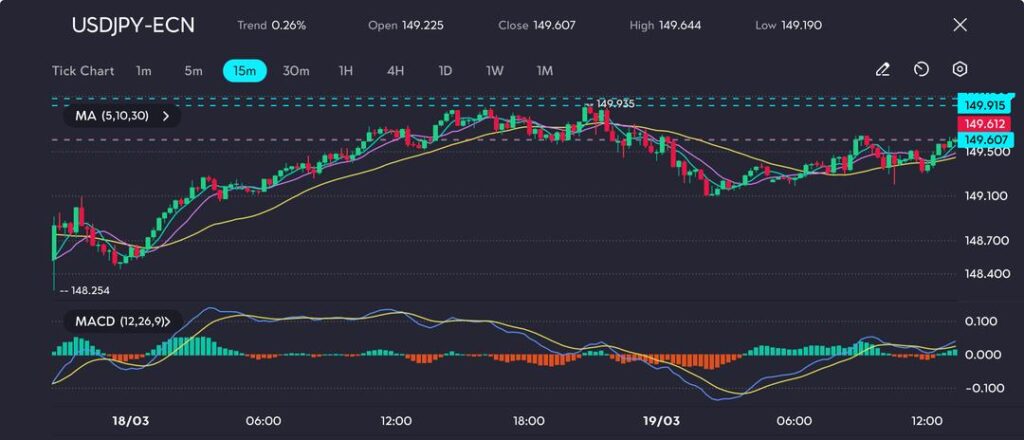The width and height of the screenshot is (1024, 440).
Task: Click the red 149.612 price tag
Action: [x=982, y=123]
